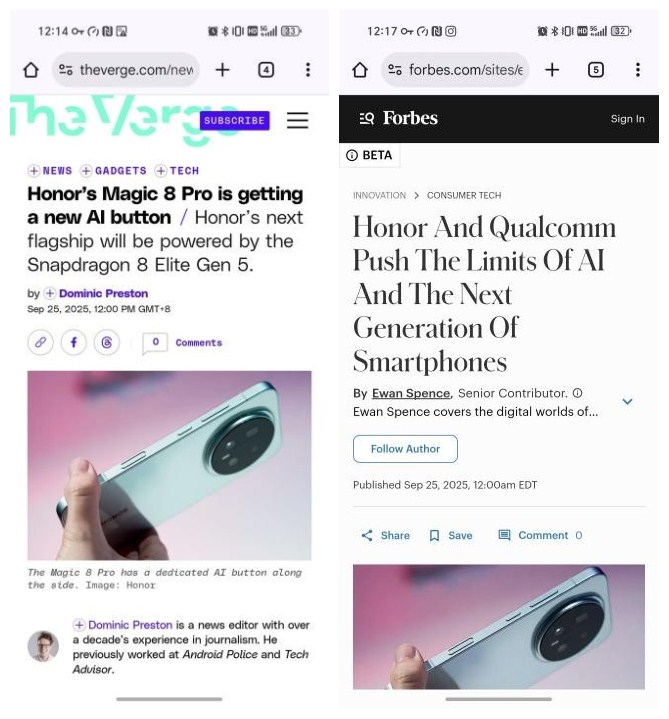This screenshot has width=669, height=719.
Task: Tap theverge.com address bar
Action: [x=126, y=70]
